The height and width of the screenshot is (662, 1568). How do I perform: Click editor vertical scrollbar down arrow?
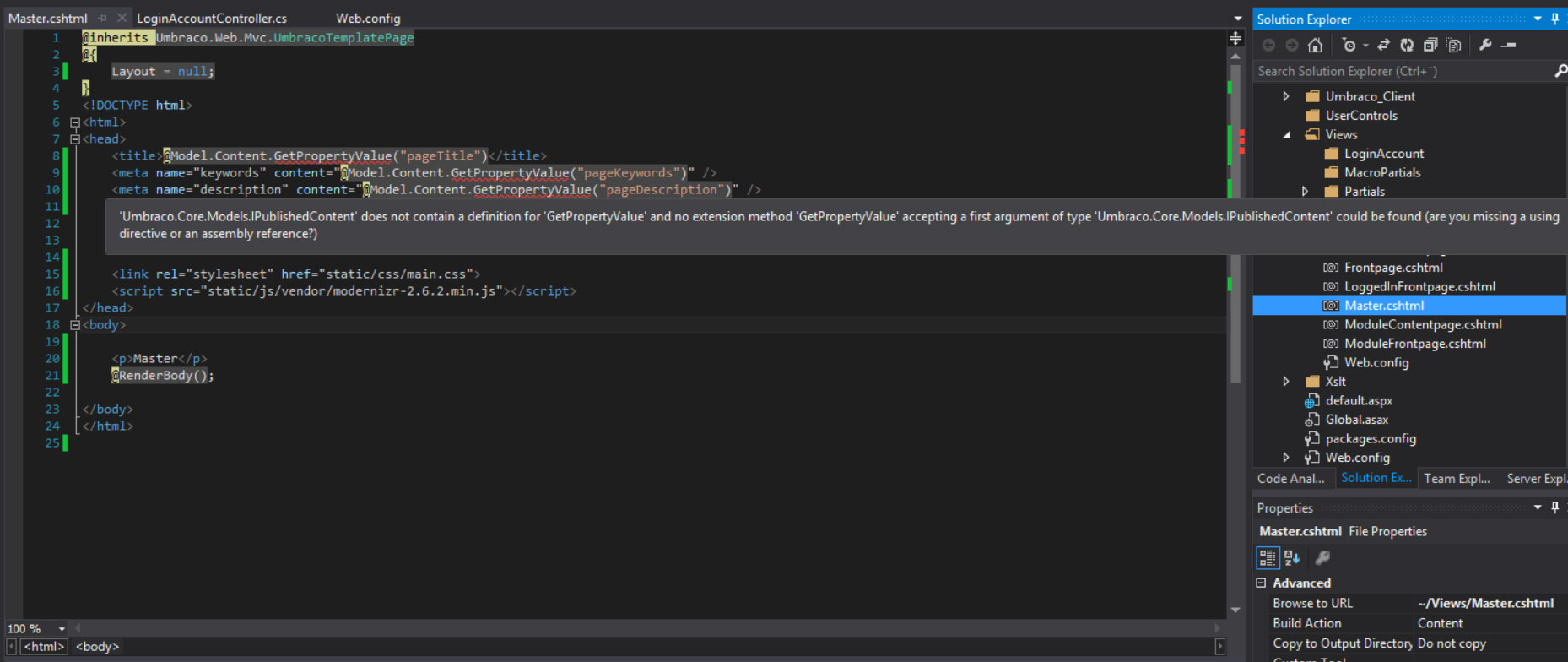(1235, 610)
